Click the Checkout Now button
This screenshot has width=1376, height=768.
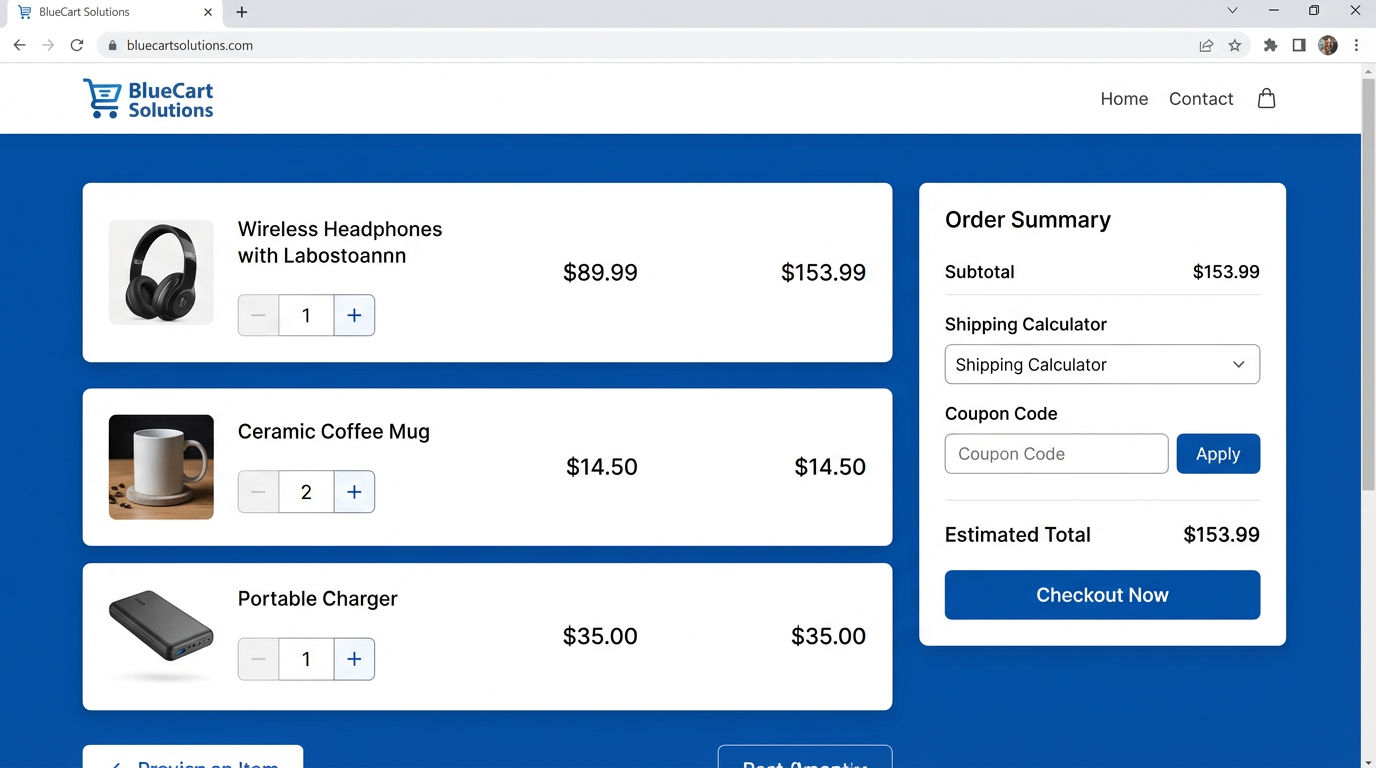[1101, 595]
